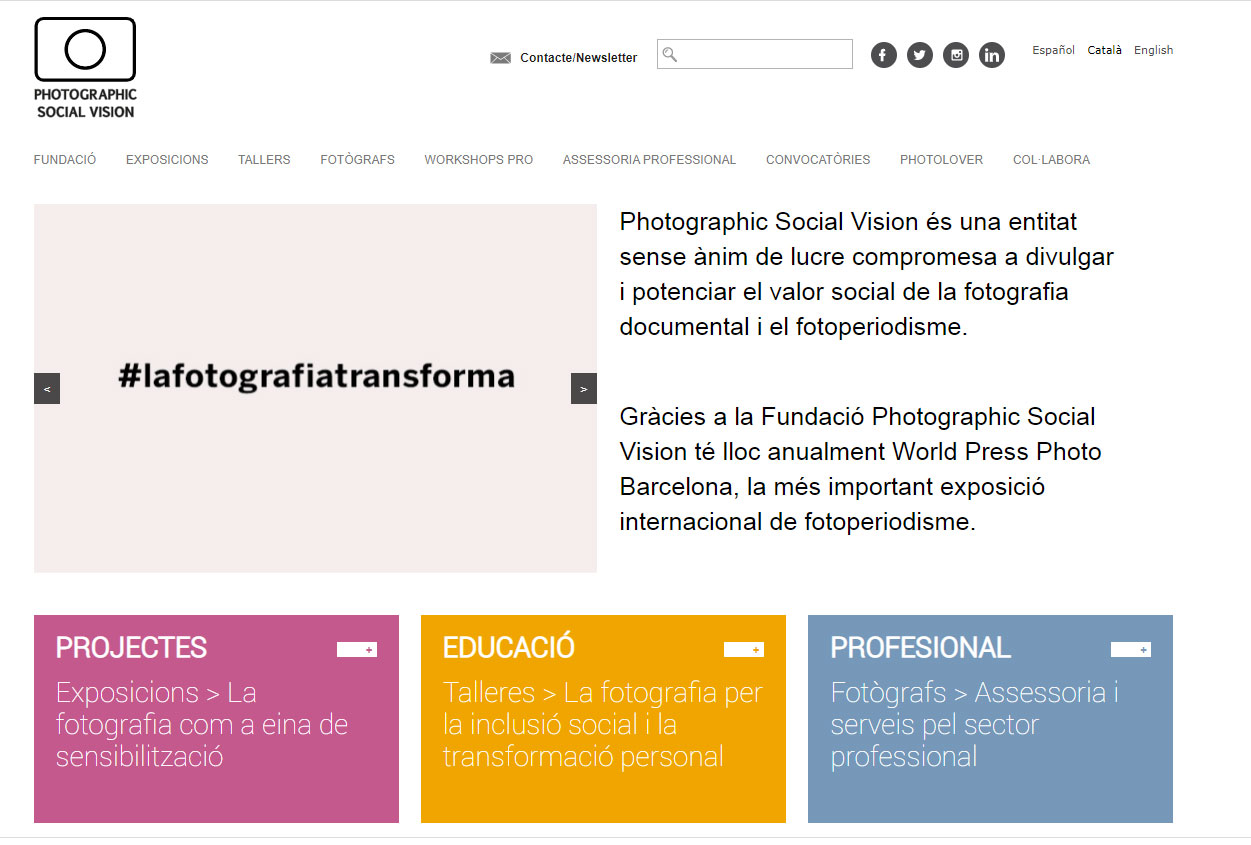Click the magnifying glass in the search bar
This screenshot has width=1251, height=845.
(669, 54)
